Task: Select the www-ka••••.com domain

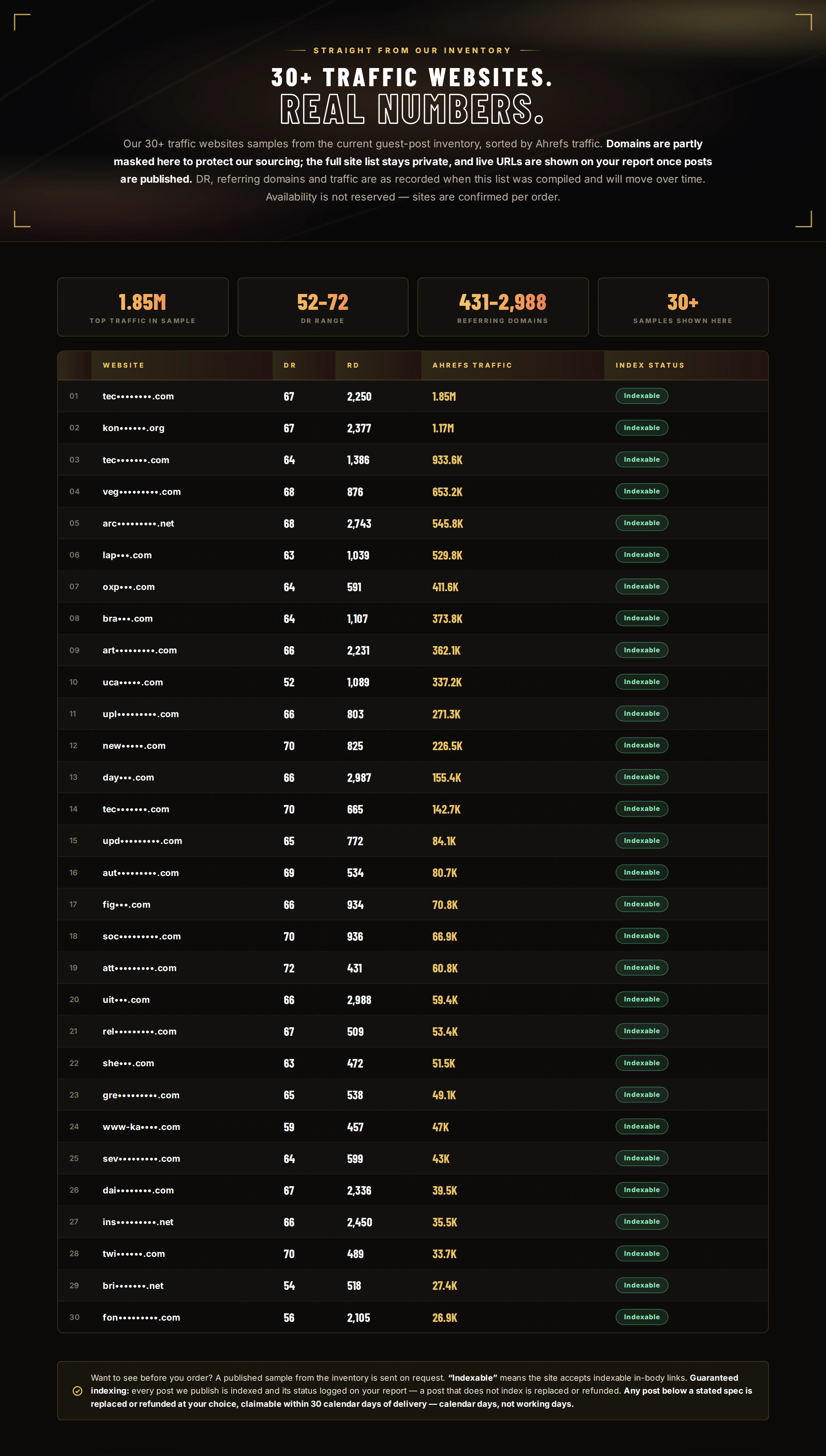Action: 141,1127
